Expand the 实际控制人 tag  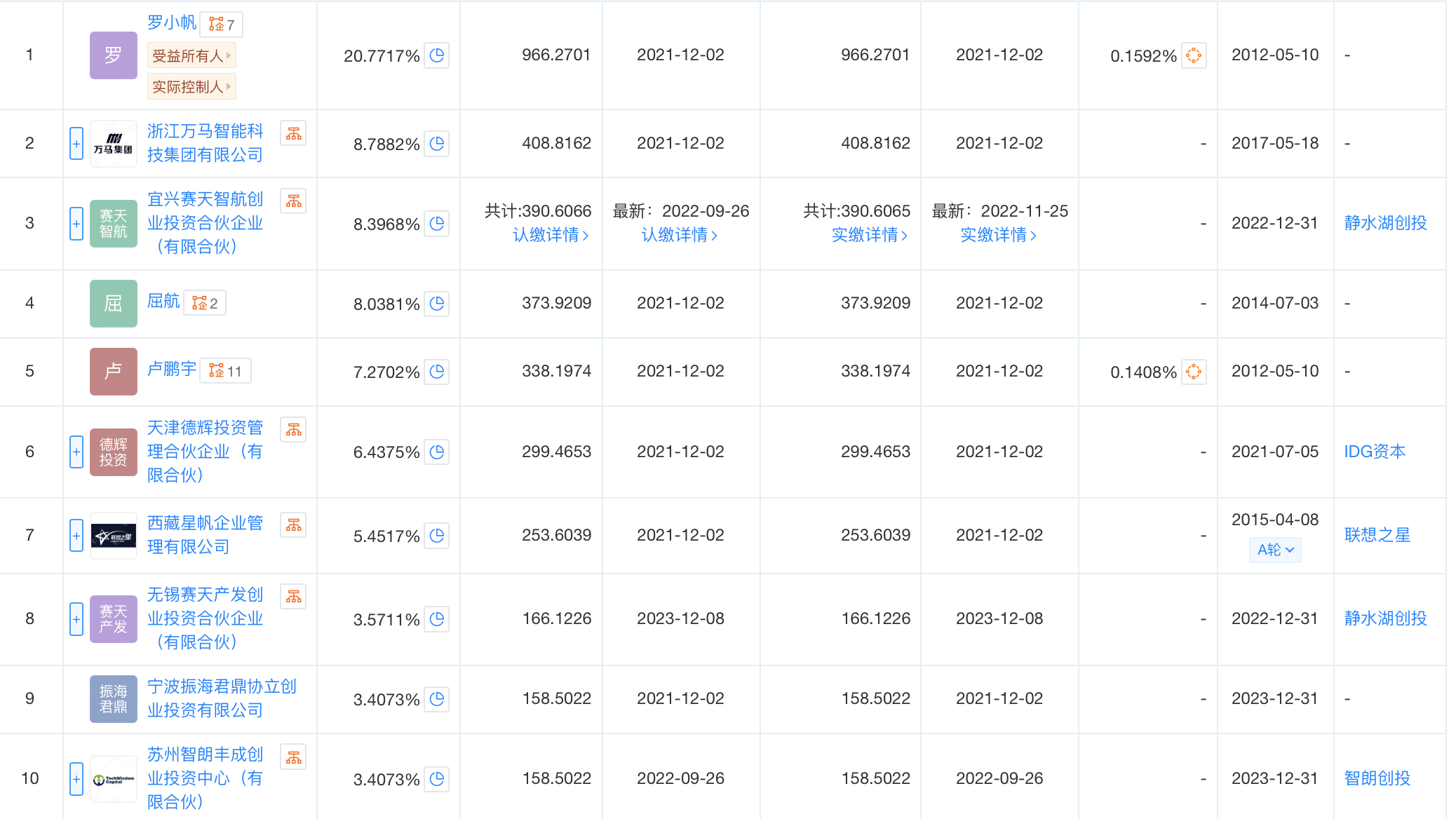191,87
